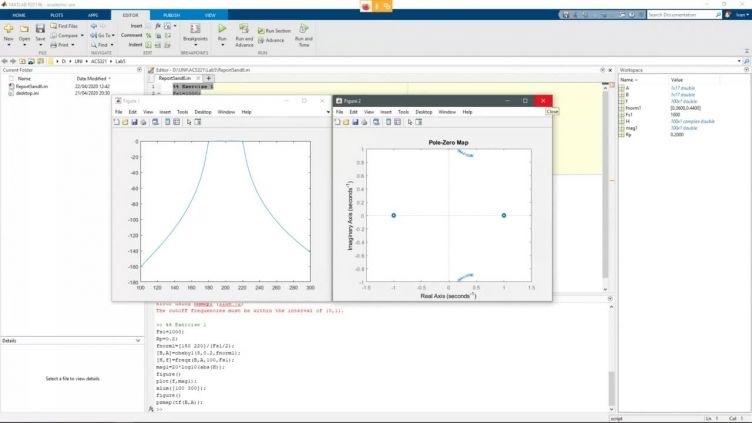Screen dimensions: 752x423
Task: Click the back arrow in address bar
Action: [5, 61]
